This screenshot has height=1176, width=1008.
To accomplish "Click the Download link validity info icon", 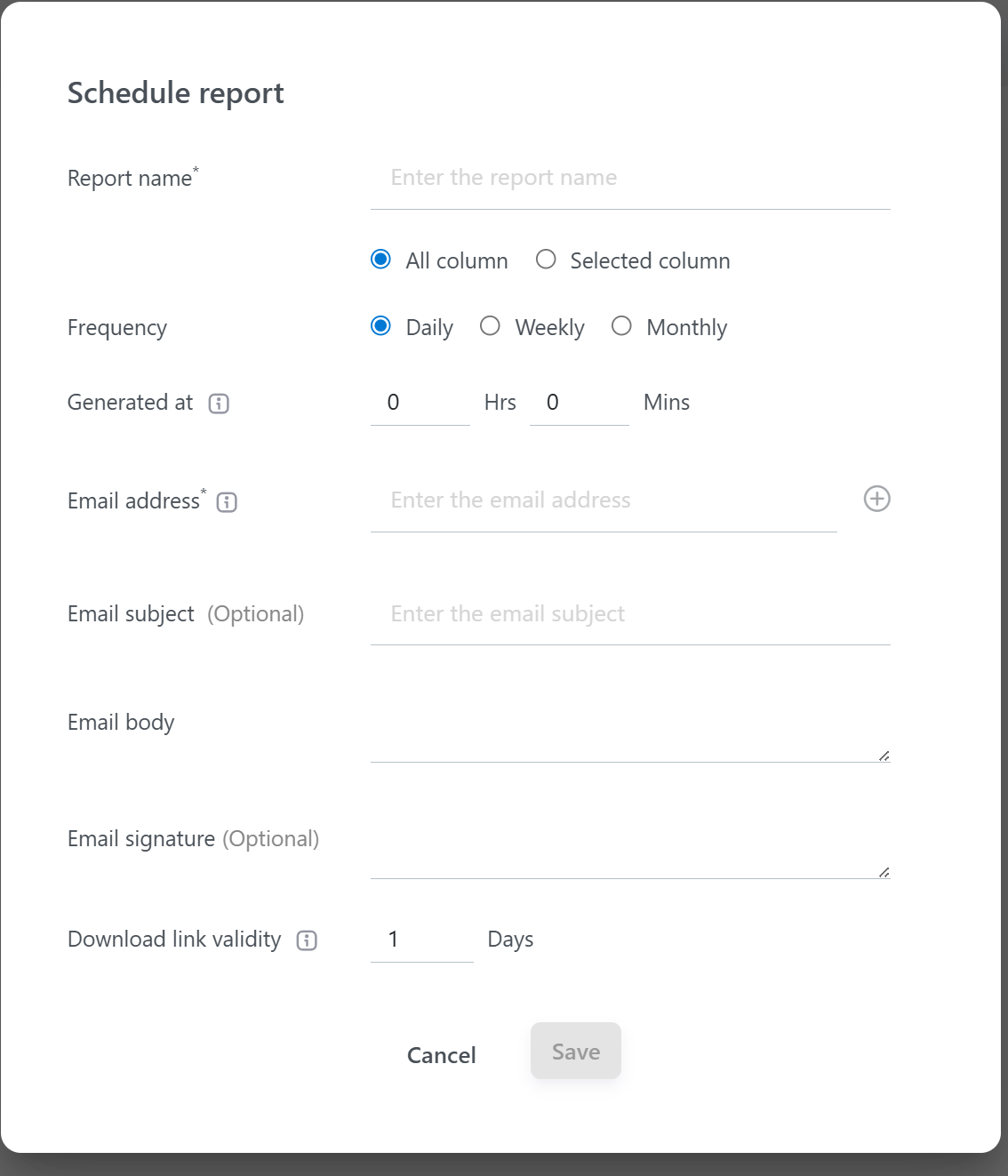I will point(307,940).
